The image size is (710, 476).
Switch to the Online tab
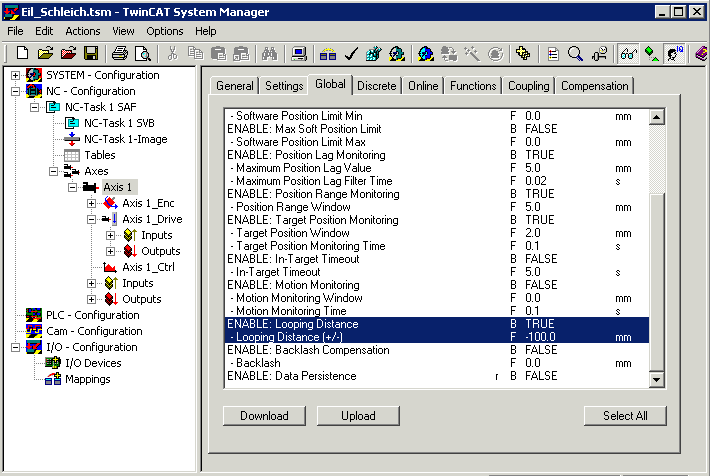(x=423, y=86)
